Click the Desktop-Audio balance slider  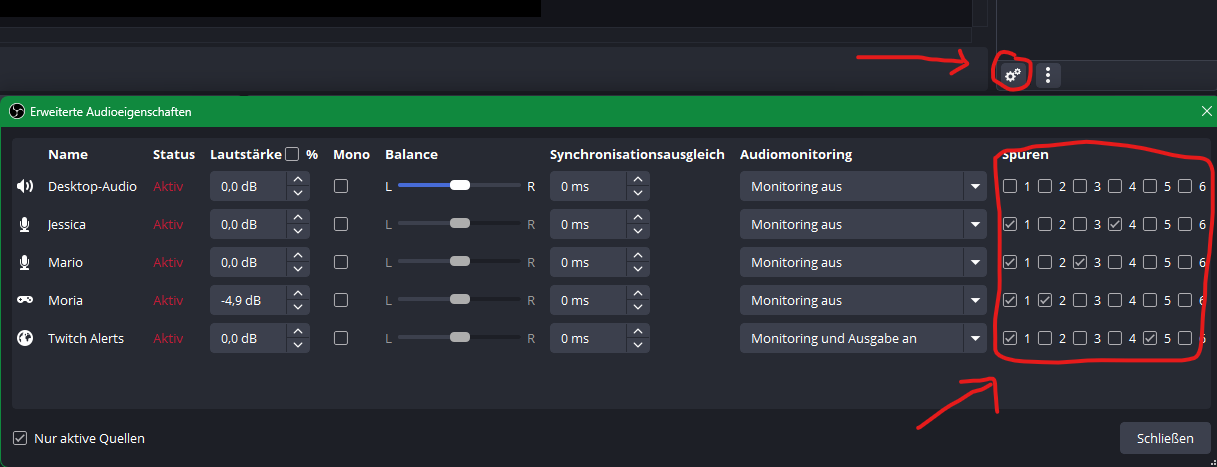pyautogui.click(x=460, y=186)
